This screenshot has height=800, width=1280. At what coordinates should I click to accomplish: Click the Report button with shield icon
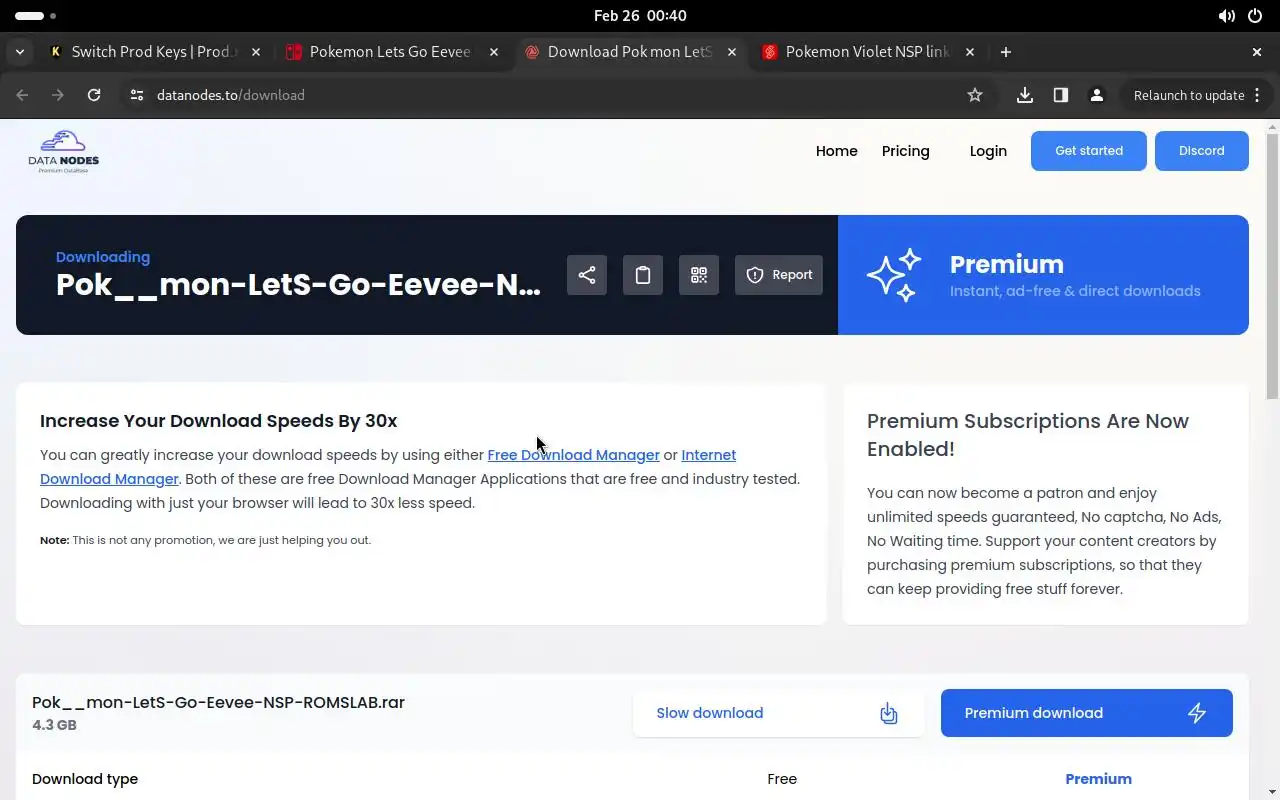(779, 275)
